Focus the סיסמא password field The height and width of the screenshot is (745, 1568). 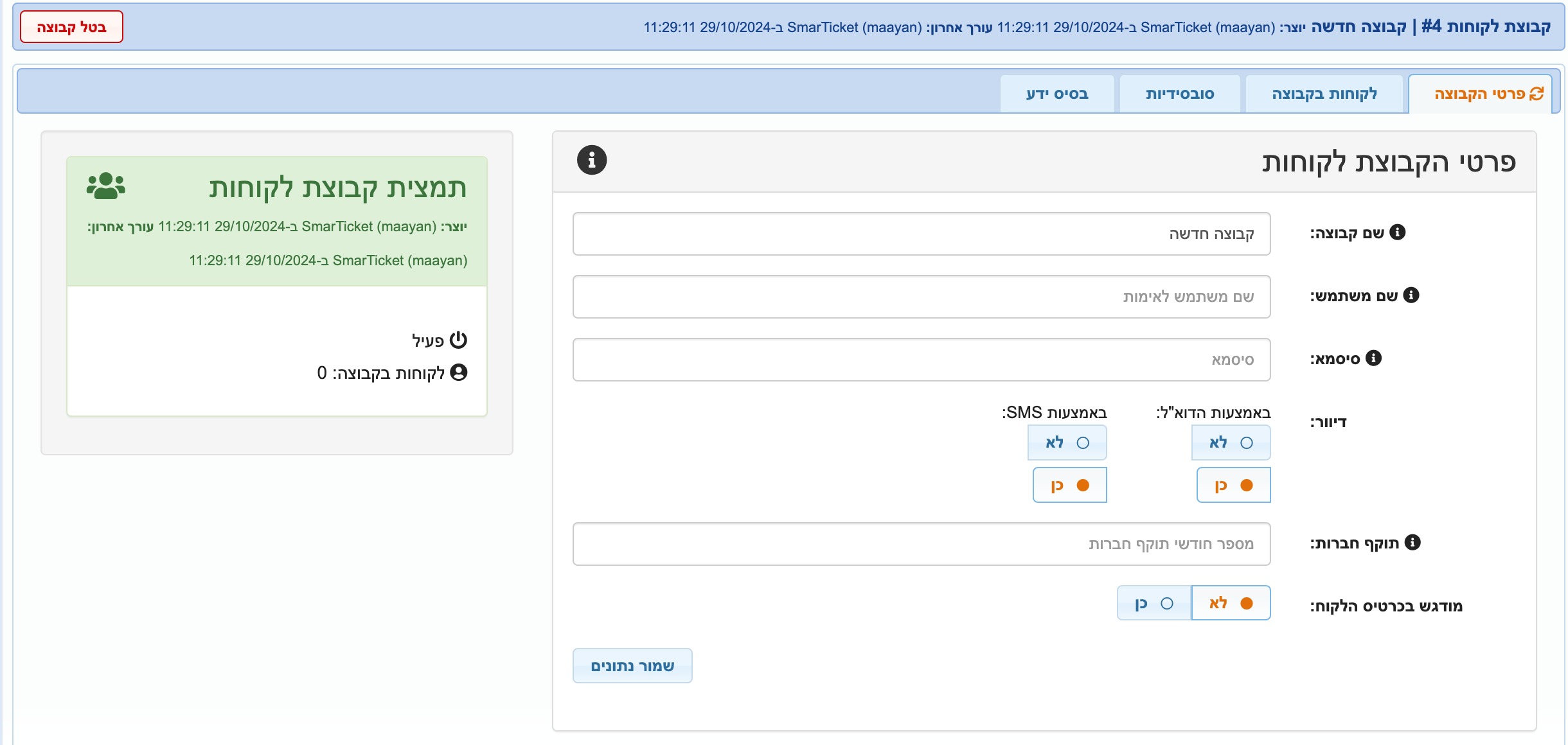pos(922,360)
